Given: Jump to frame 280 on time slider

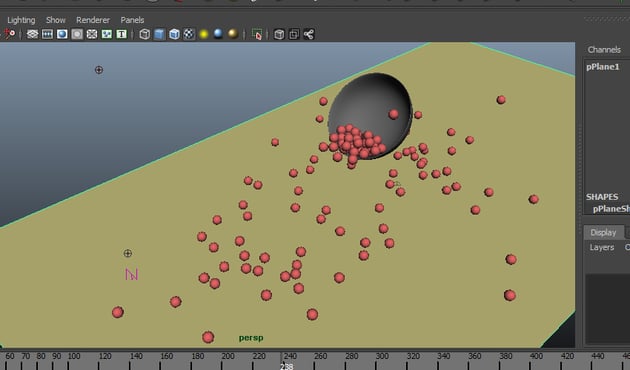Looking at the screenshot, I should pyautogui.click(x=352, y=356).
